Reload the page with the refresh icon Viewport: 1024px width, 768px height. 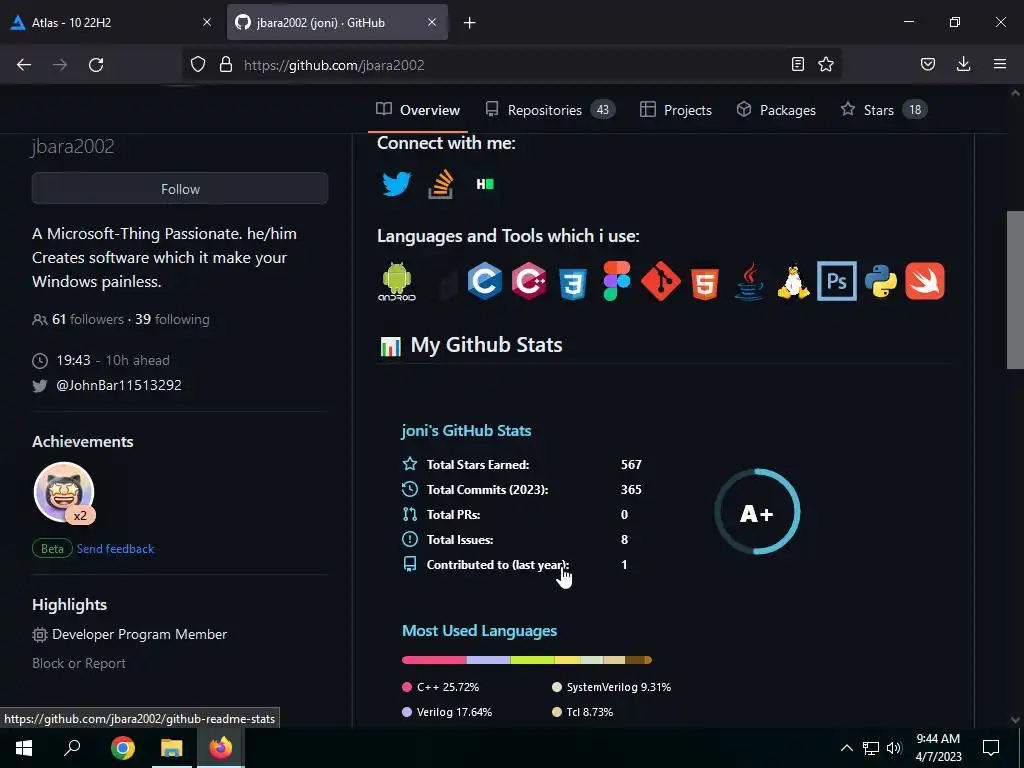coord(96,65)
